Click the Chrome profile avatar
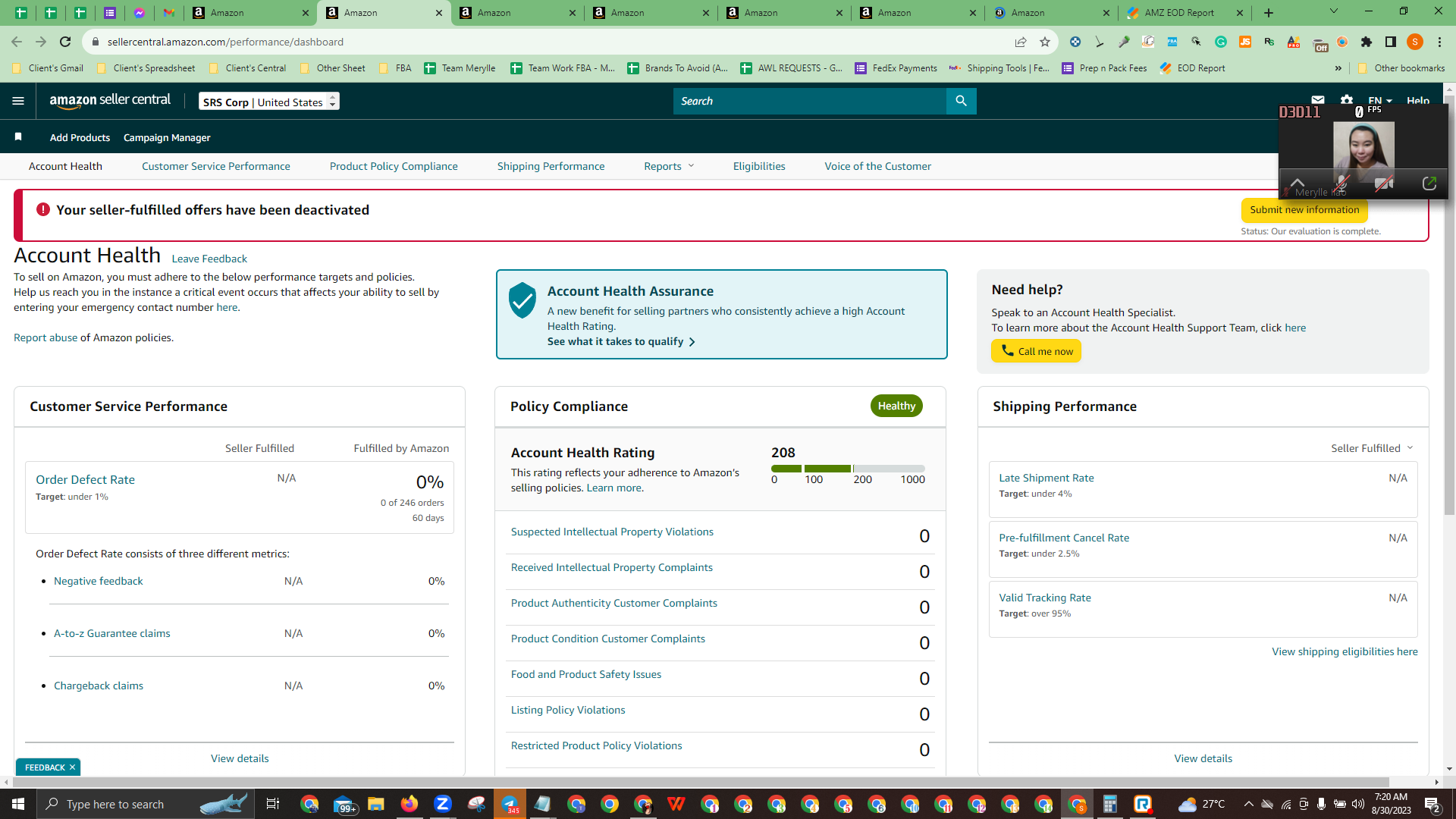Image resolution: width=1456 pixels, height=819 pixels. pos(1415,42)
